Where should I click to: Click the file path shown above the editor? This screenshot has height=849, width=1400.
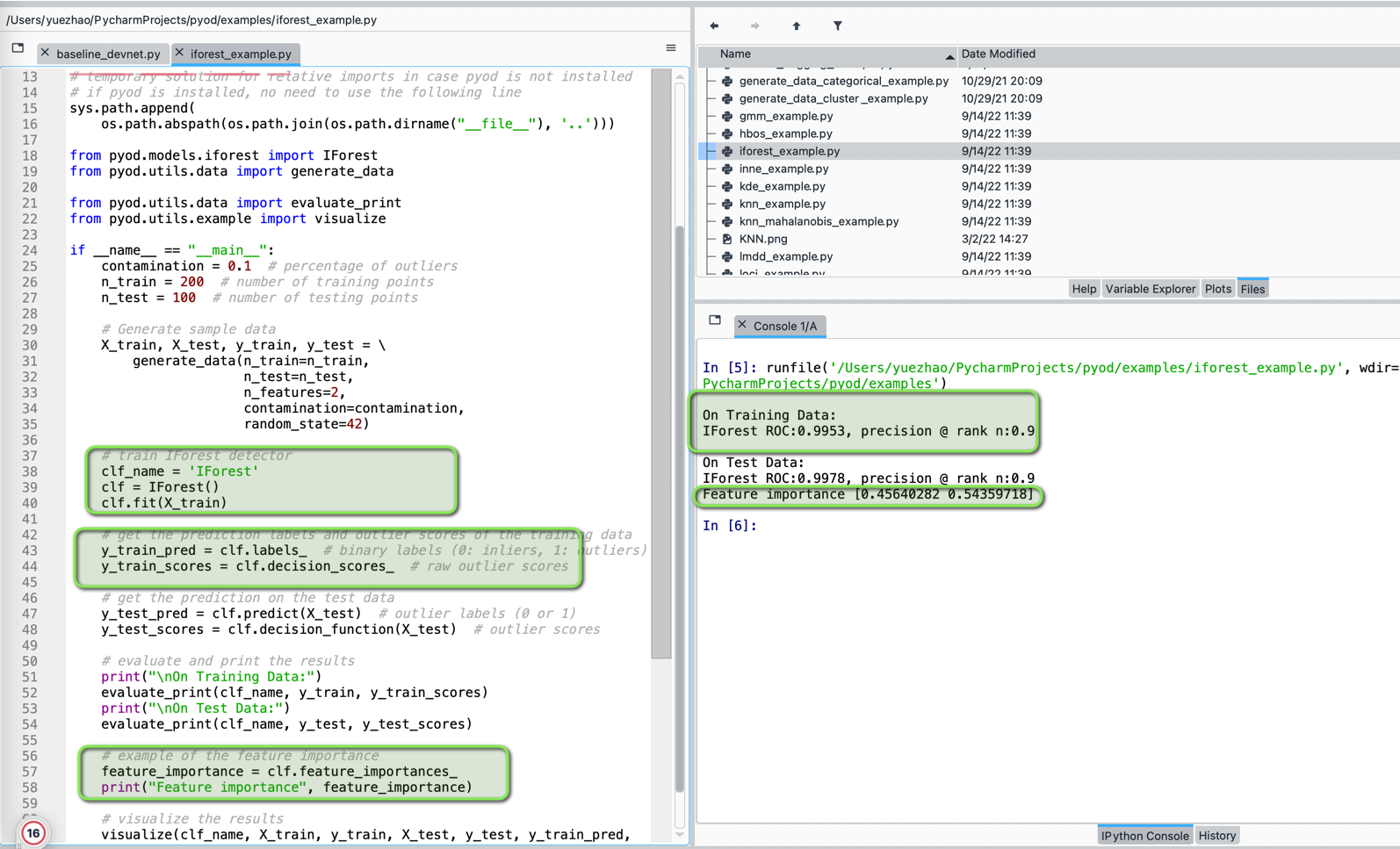191,19
